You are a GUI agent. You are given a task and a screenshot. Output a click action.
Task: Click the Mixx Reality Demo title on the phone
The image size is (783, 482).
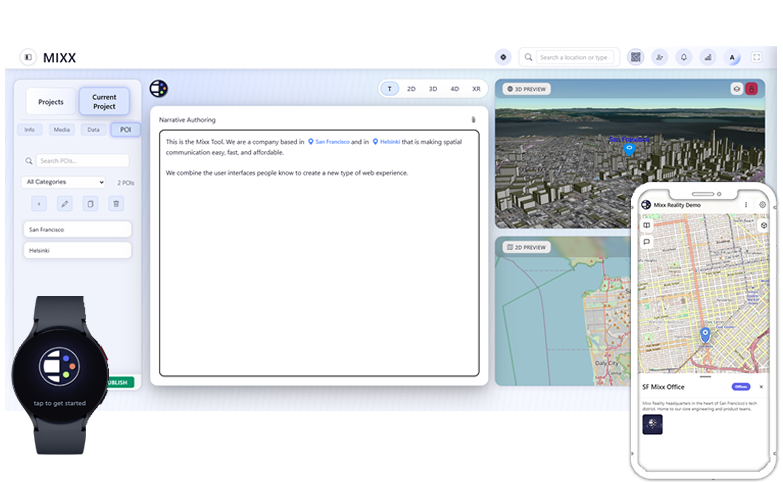tap(677, 205)
